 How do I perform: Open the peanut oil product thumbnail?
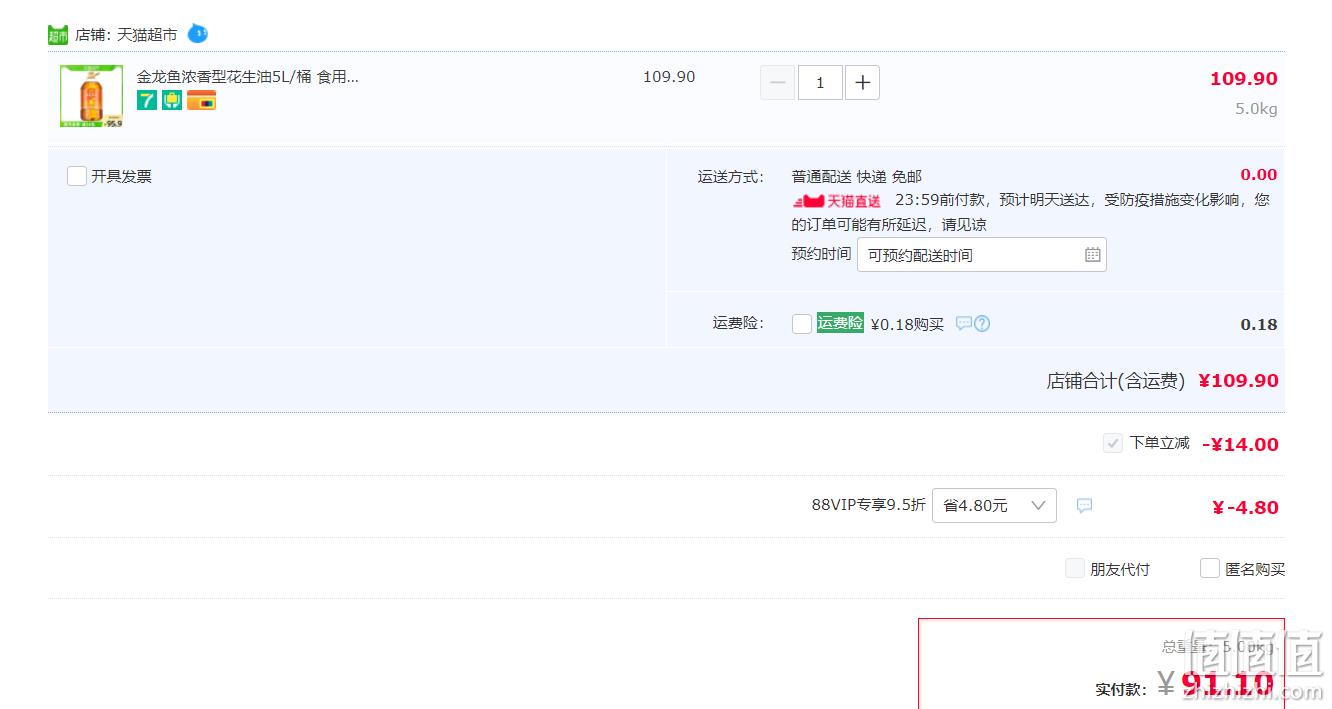(x=91, y=96)
